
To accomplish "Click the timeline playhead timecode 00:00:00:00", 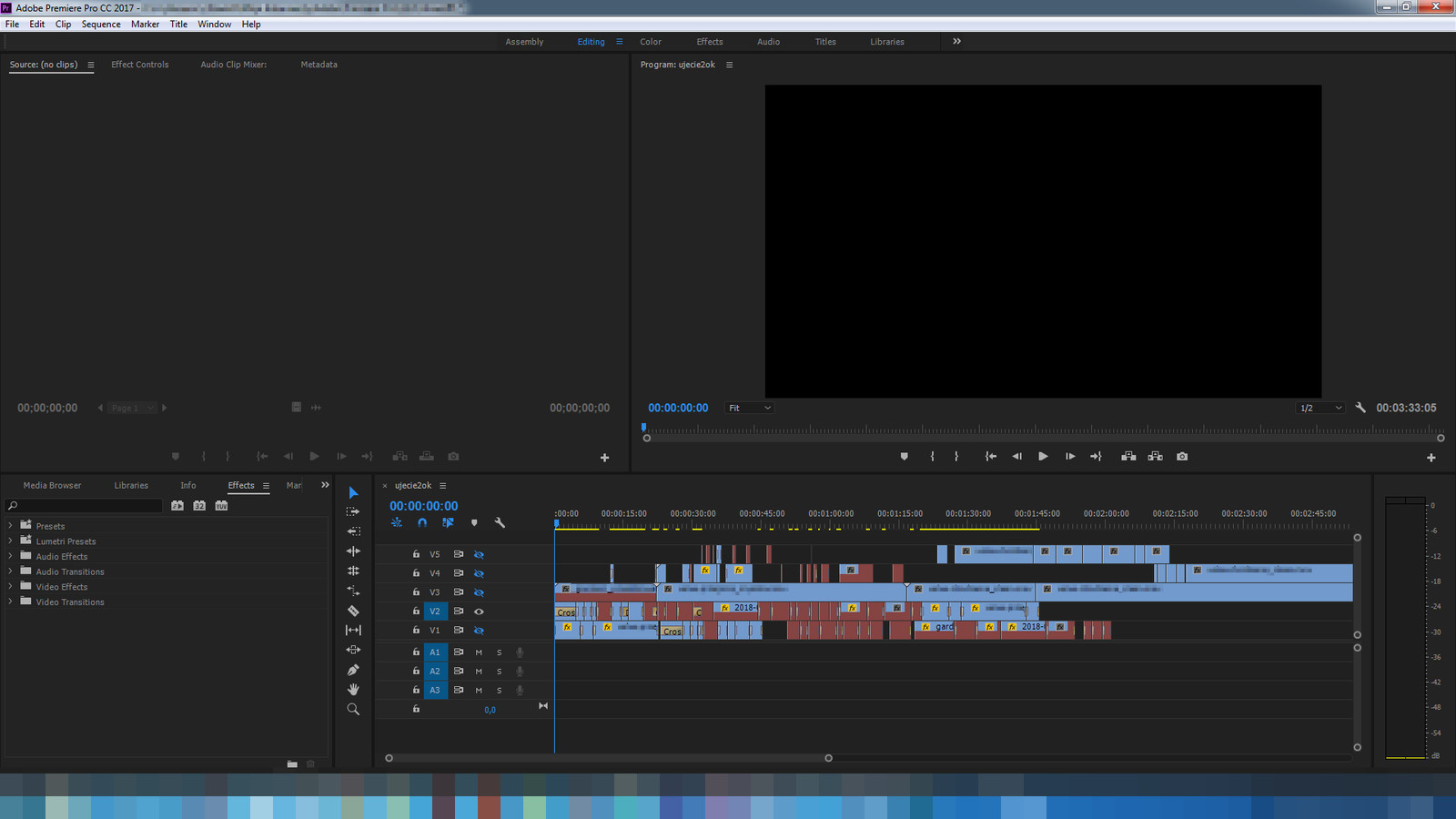I will 424,506.
